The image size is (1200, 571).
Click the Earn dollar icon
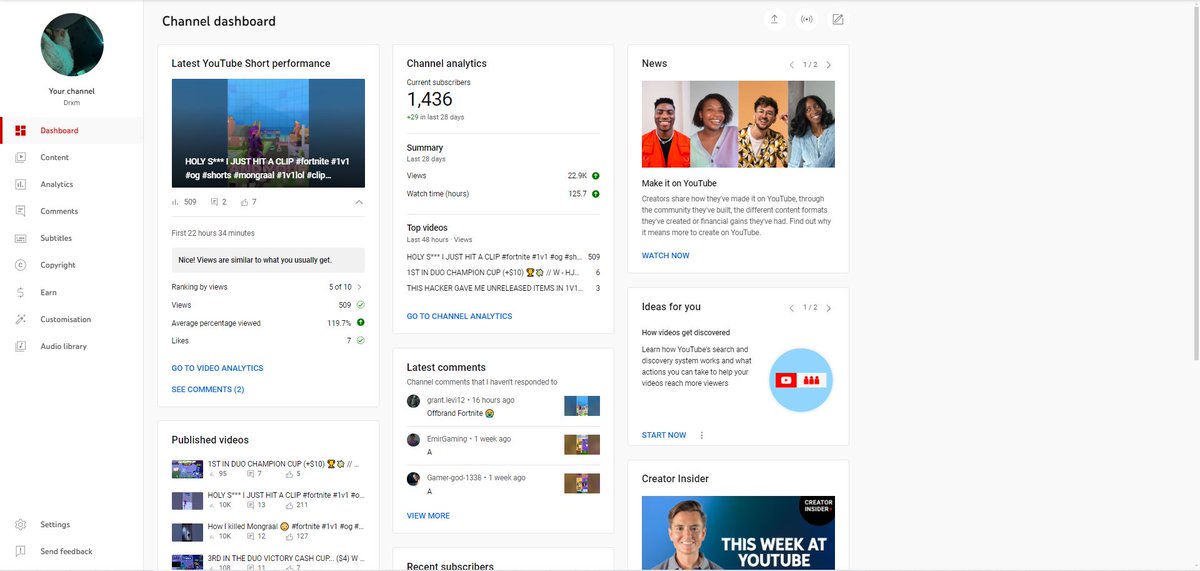[x=20, y=293]
